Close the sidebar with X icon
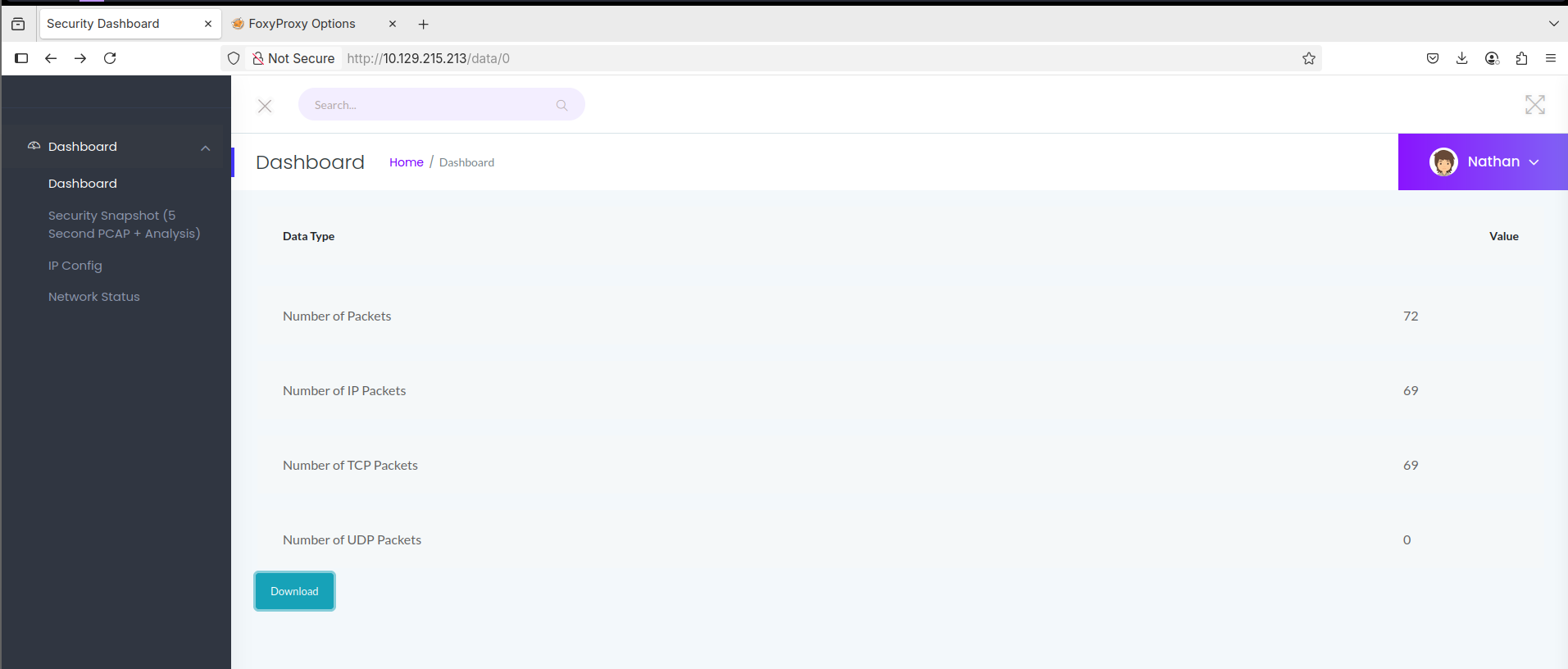 coord(265,106)
